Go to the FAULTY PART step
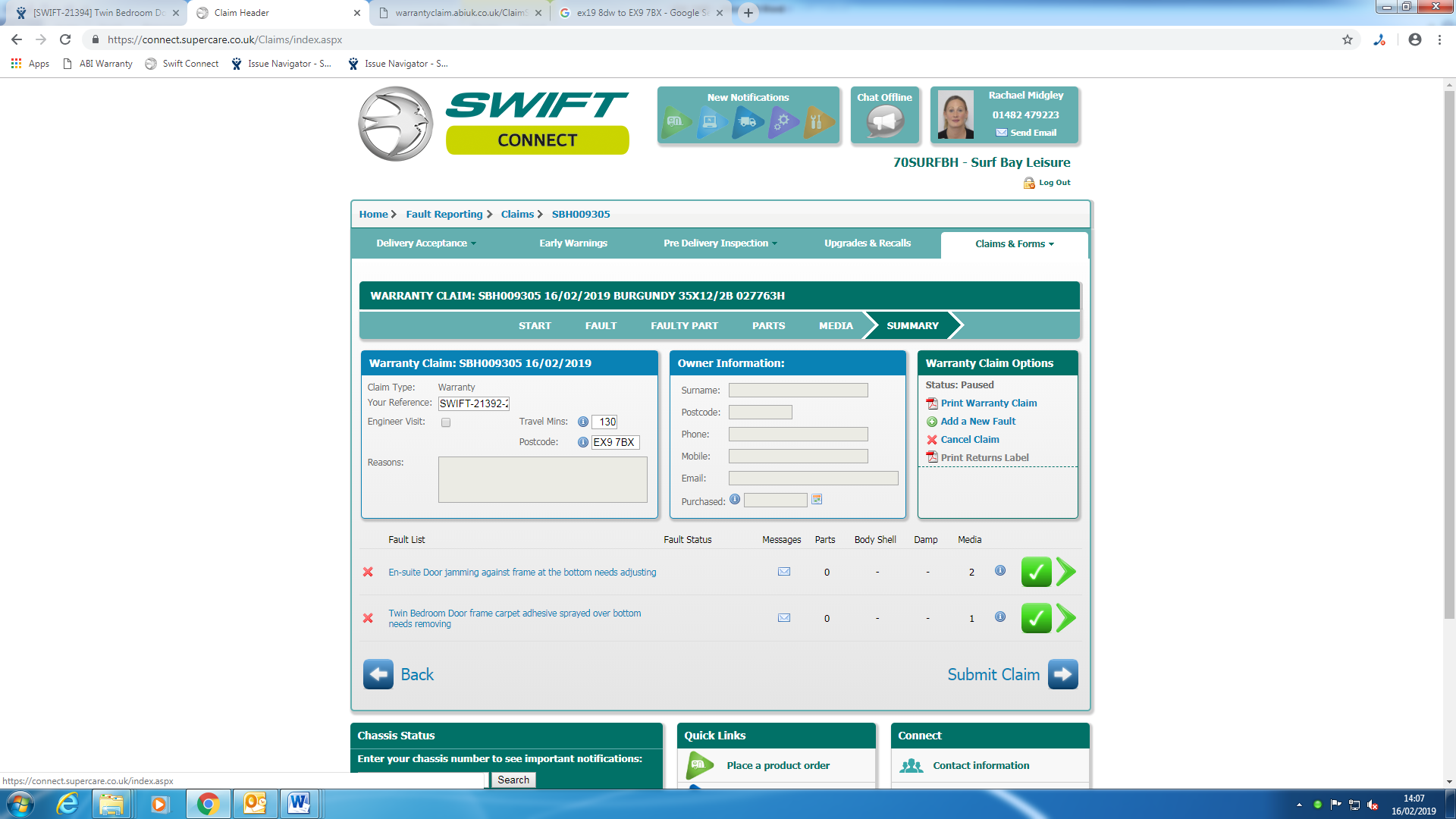Screen dimensions: 1456x819 [684, 325]
